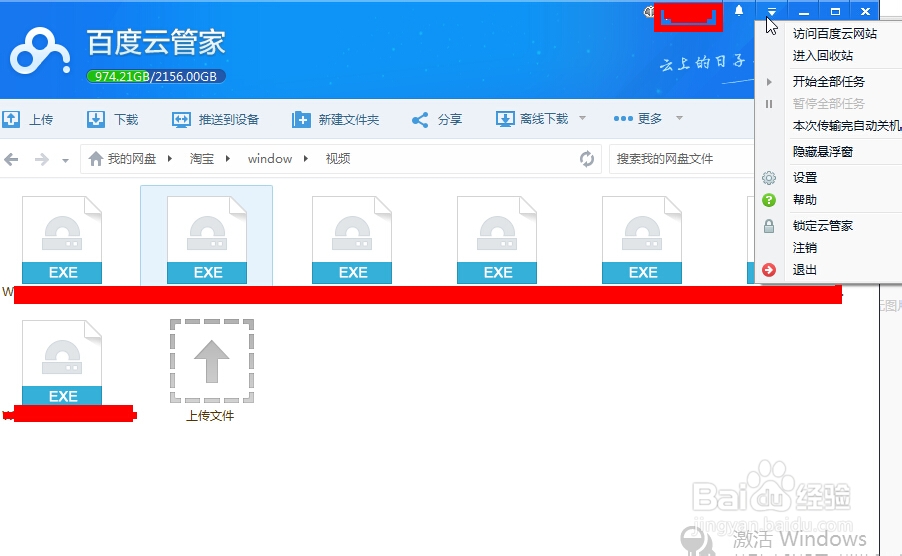Click 视频 in the breadcrumb path
The height and width of the screenshot is (556, 902).
point(338,159)
